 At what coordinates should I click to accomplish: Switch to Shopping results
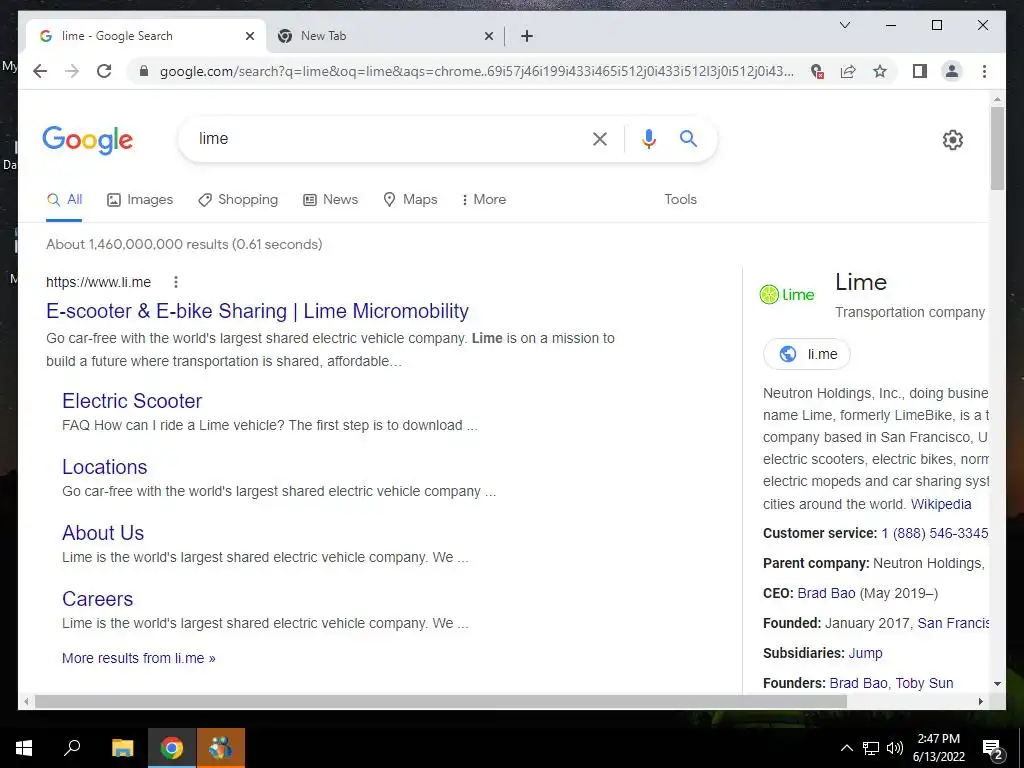pos(238,200)
